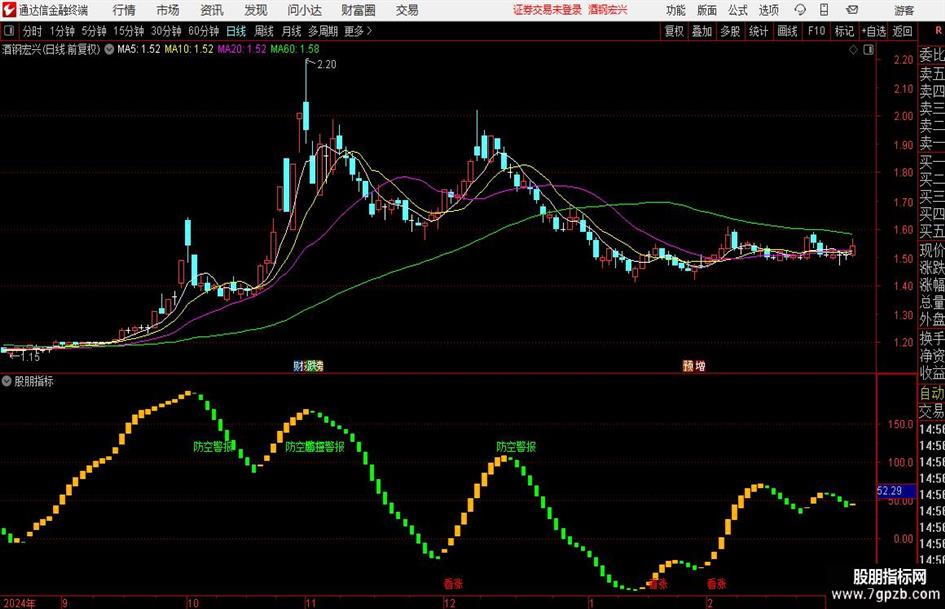Open the 资讯 menu
This screenshot has height=609, width=945.
(x=212, y=10)
